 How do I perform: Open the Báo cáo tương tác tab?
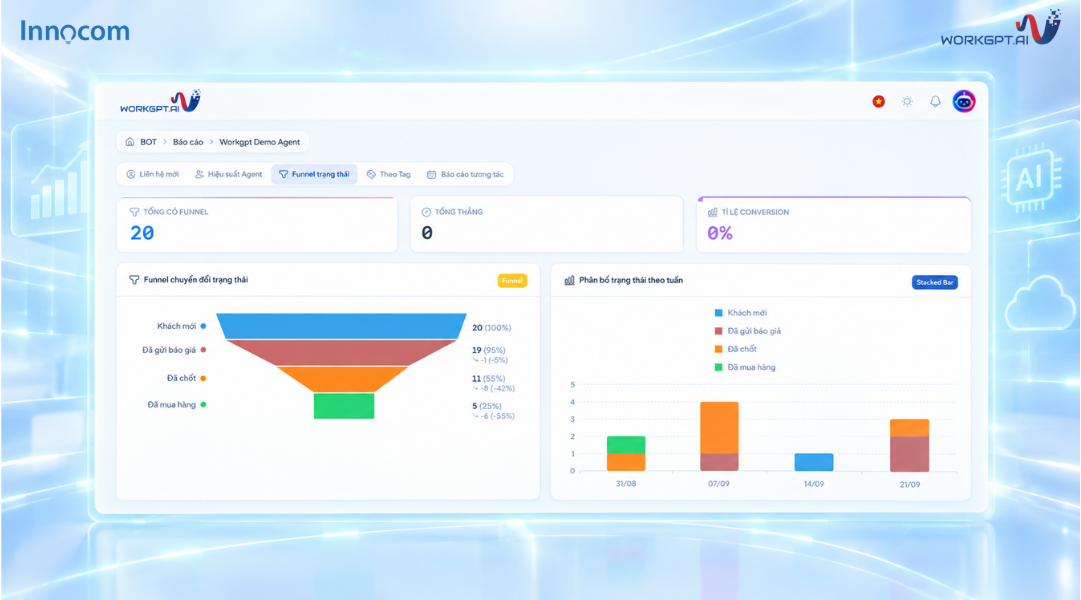coord(465,174)
